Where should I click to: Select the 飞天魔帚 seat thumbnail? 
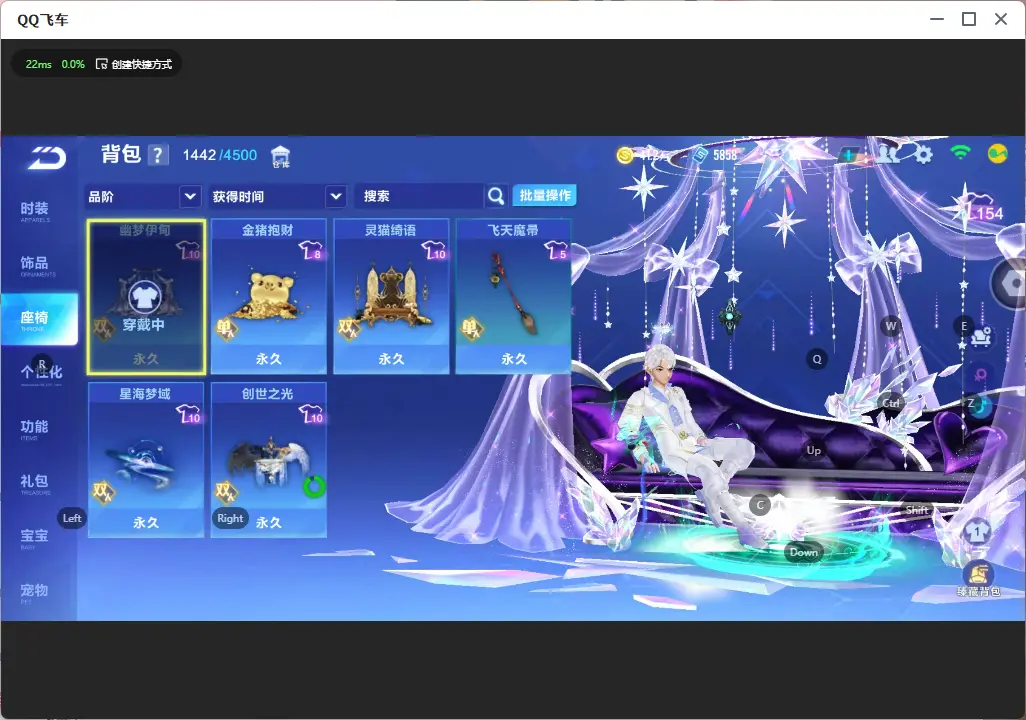point(514,295)
